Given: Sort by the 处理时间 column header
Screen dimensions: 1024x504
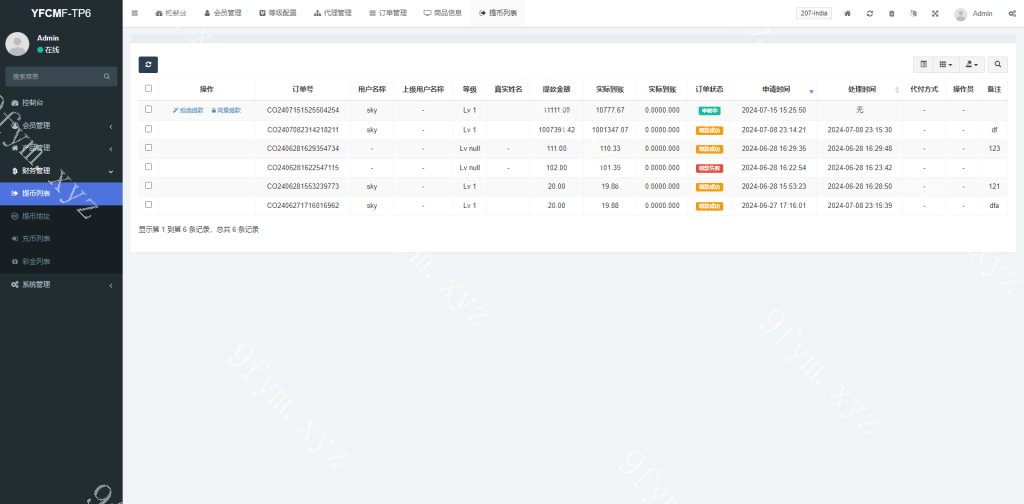Looking at the screenshot, I should point(859,89).
